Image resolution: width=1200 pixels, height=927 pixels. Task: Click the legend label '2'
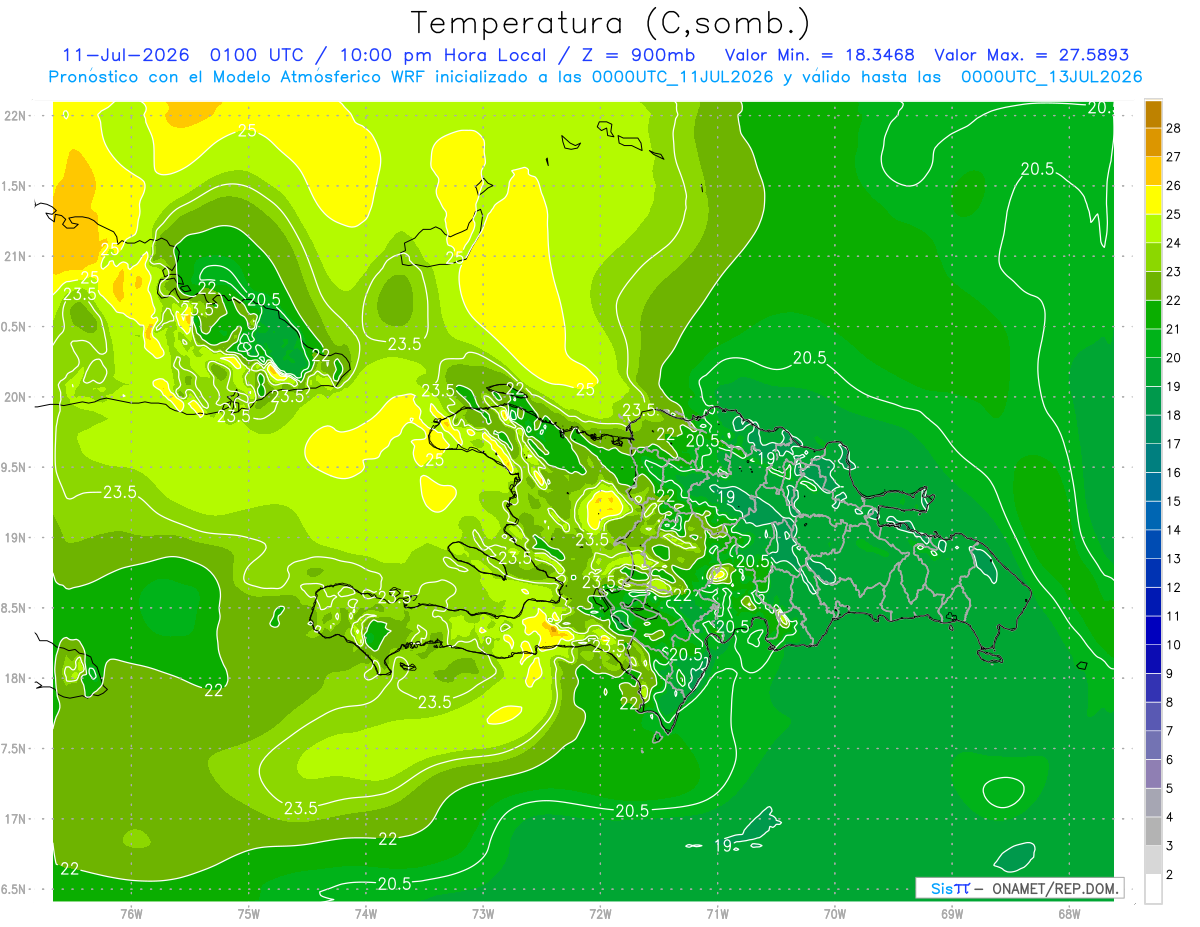click(1171, 875)
